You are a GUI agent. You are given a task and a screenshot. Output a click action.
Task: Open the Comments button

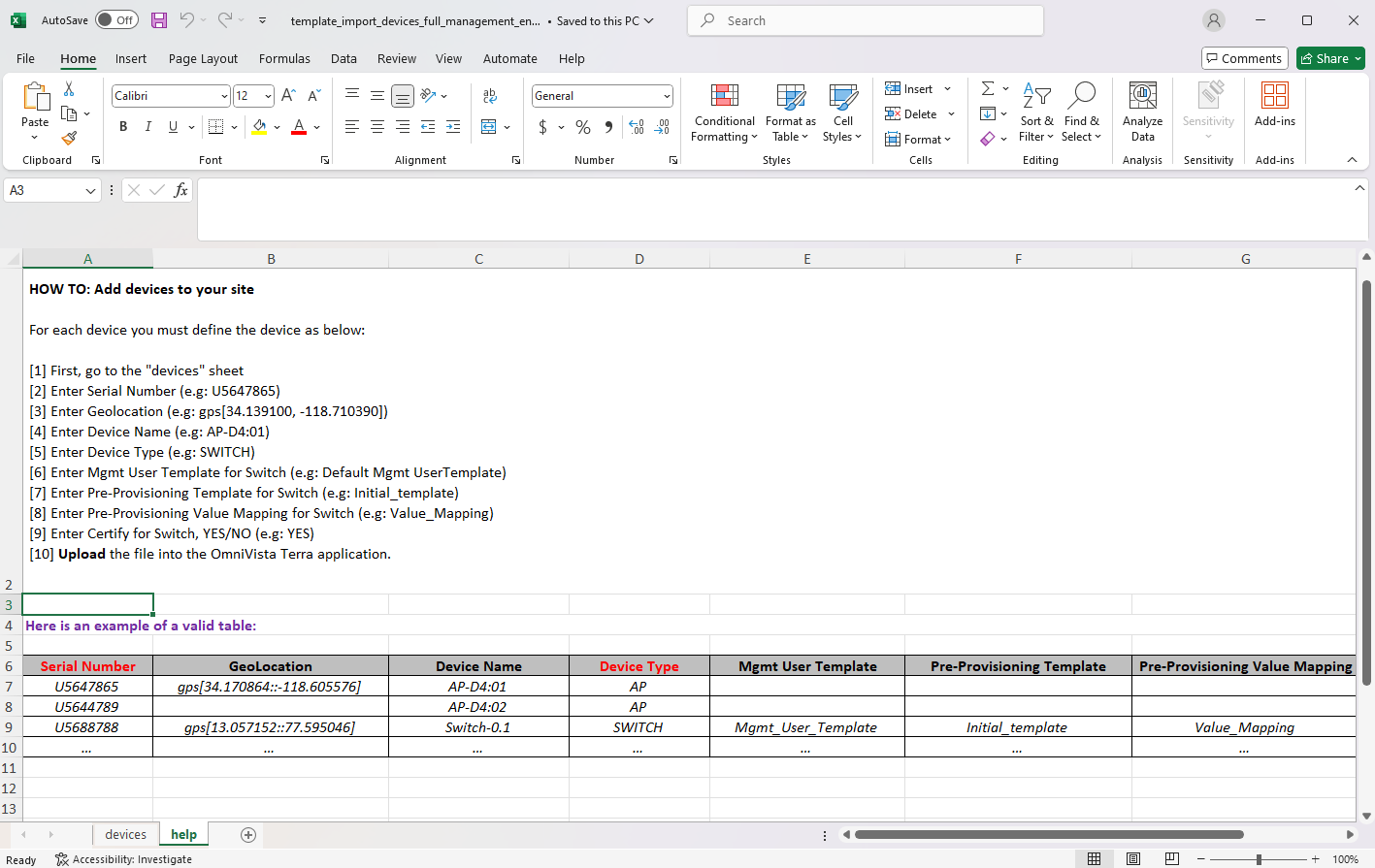click(x=1244, y=59)
